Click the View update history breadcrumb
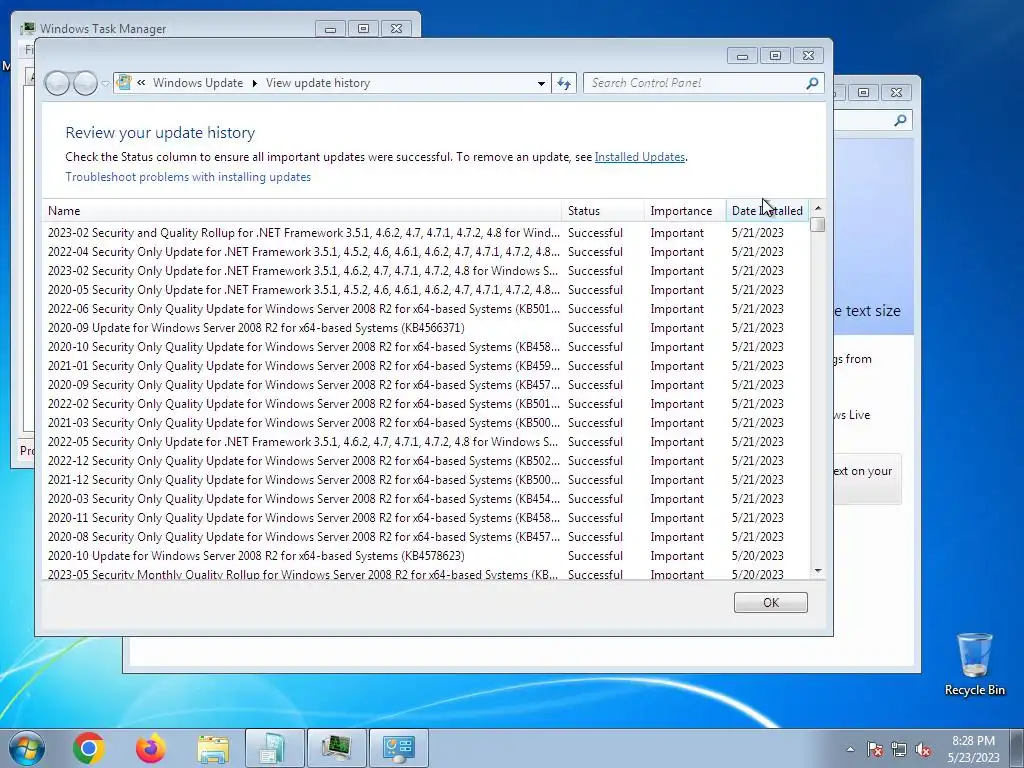 click(x=317, y=83)
